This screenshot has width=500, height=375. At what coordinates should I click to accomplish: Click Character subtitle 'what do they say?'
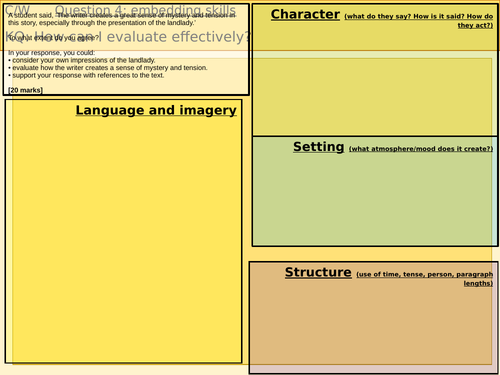[419, 21]
